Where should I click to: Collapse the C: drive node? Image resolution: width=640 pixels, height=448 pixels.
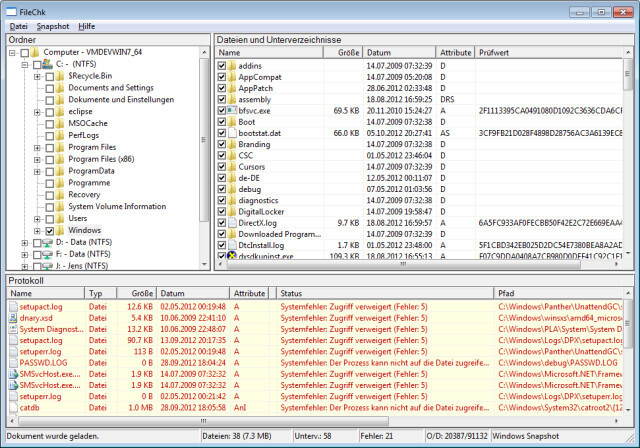click(25, 64)
